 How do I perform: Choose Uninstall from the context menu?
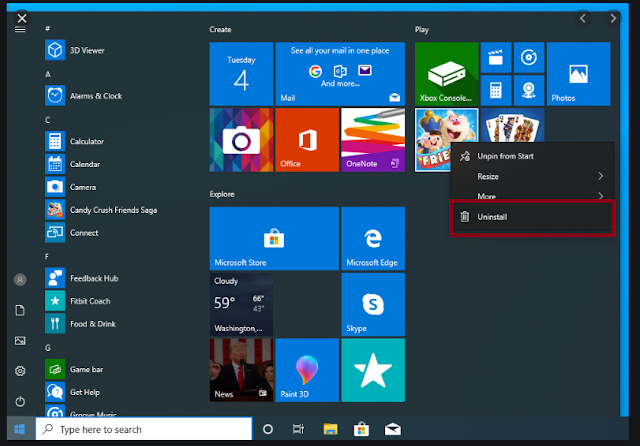click(532, 217)
